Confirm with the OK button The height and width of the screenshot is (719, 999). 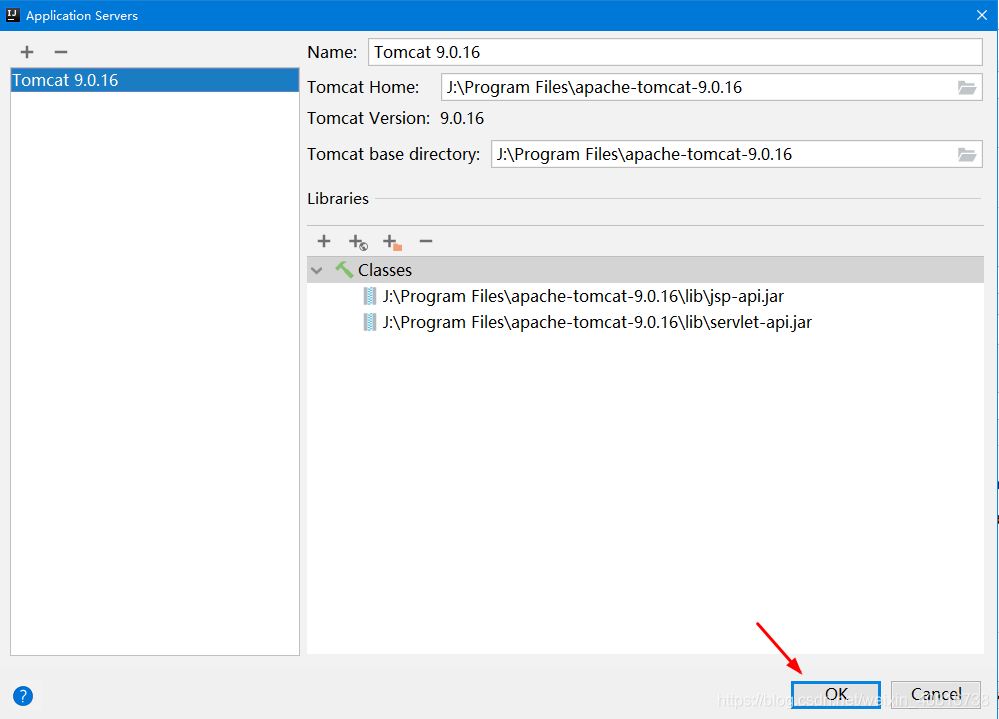coord(836,694)
